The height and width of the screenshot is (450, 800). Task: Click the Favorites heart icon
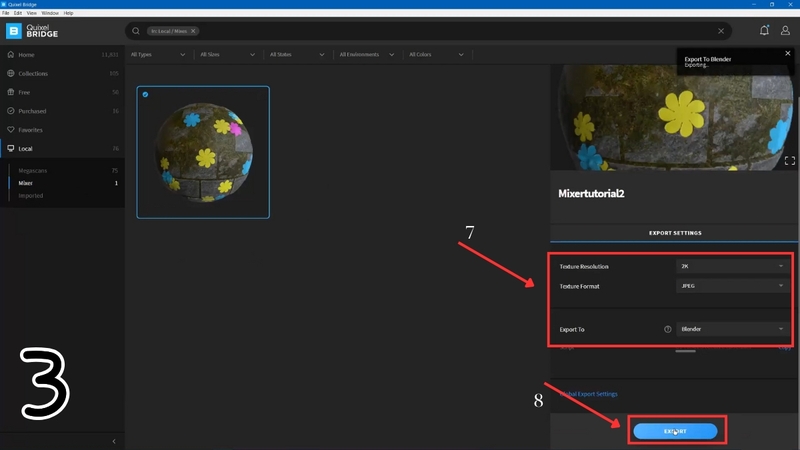(x=11, y=130)
